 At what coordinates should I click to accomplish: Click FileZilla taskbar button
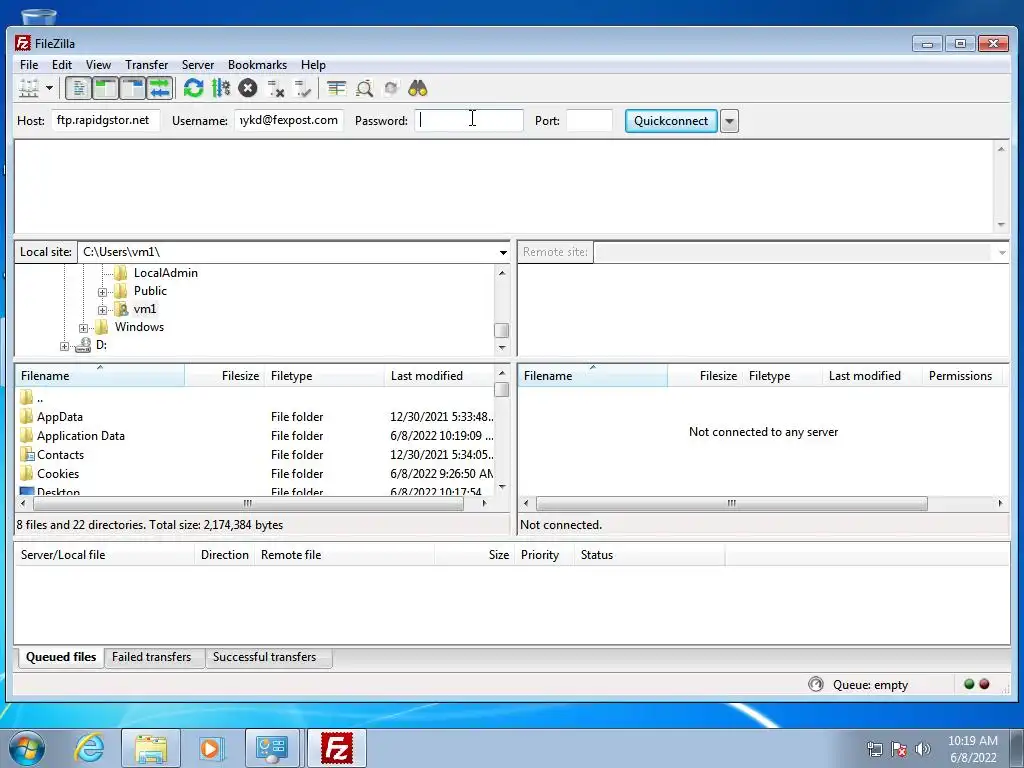pyautogui.click(x=336, y=748)
